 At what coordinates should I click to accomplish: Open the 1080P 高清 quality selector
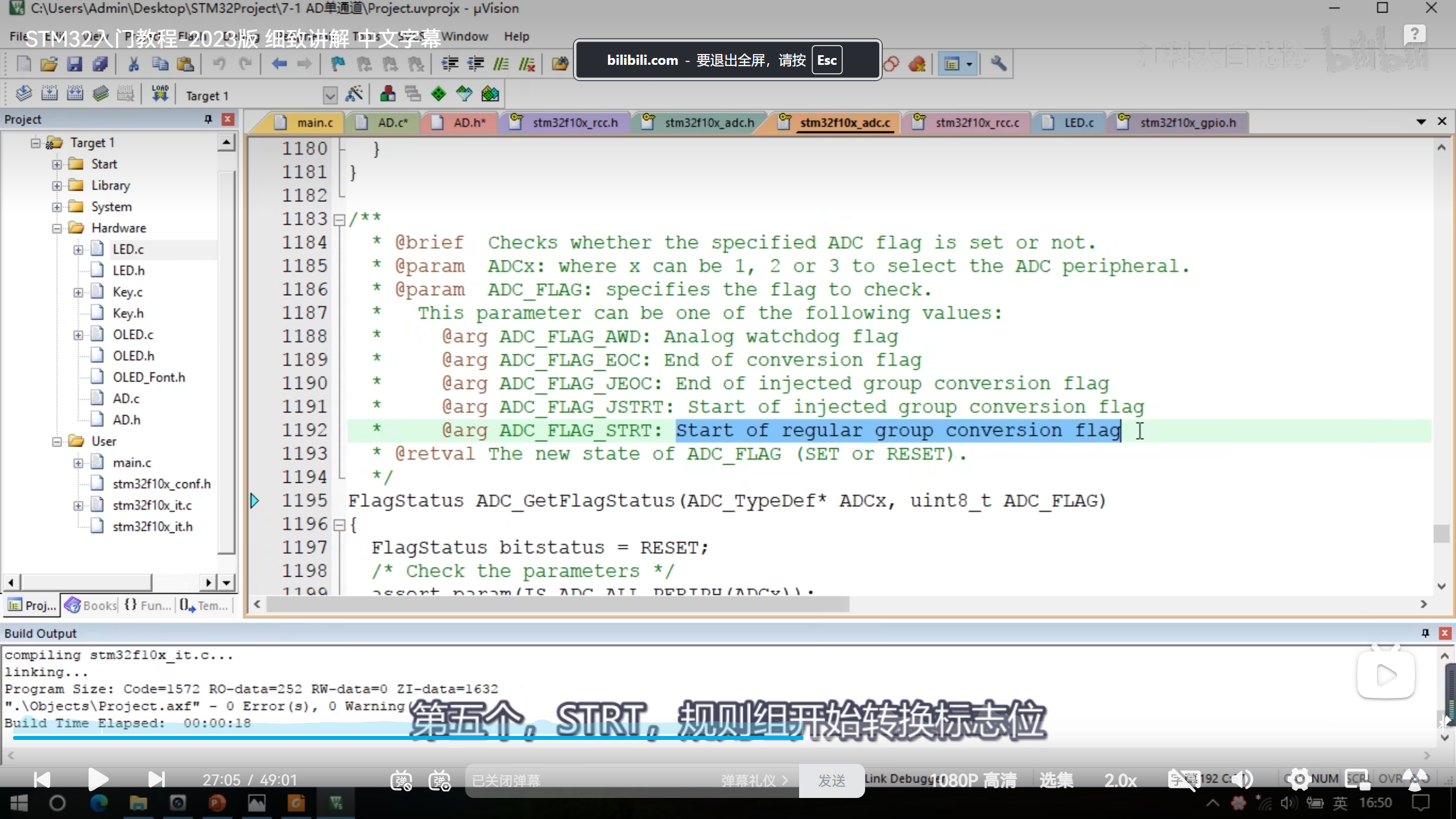tap(974, 780)
